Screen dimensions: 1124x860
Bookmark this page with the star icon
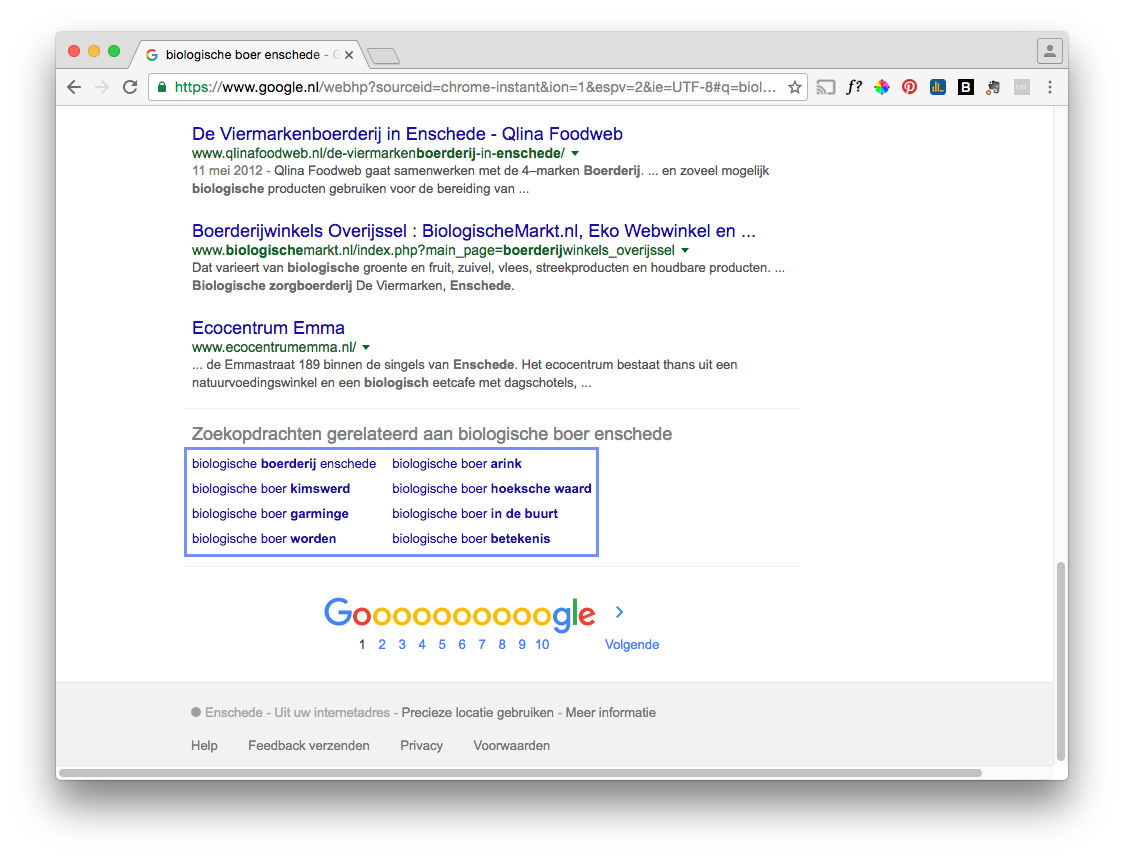click(x=794, y=87)
